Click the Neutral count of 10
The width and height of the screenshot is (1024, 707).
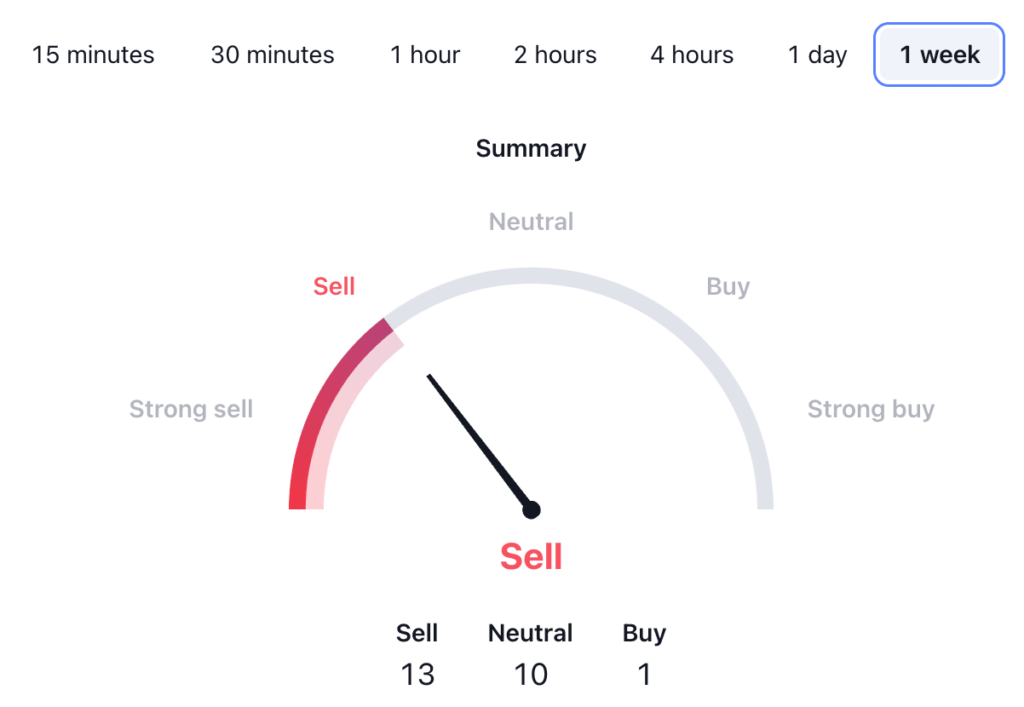pos(531,675)
